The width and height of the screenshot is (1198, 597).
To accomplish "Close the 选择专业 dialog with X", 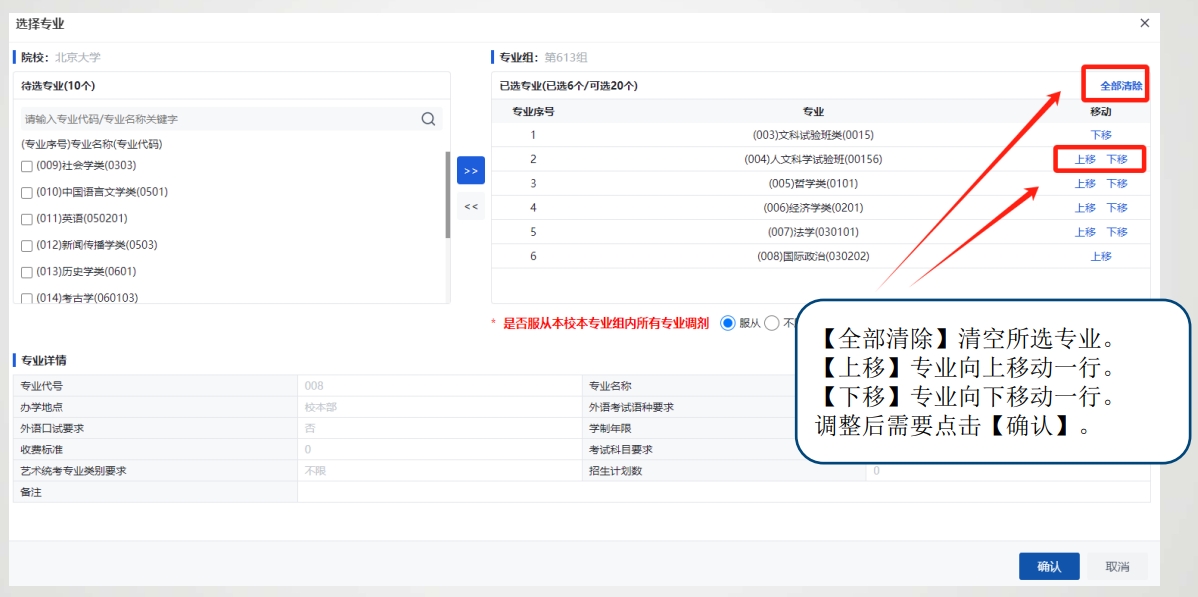I will pos(1145,23).
